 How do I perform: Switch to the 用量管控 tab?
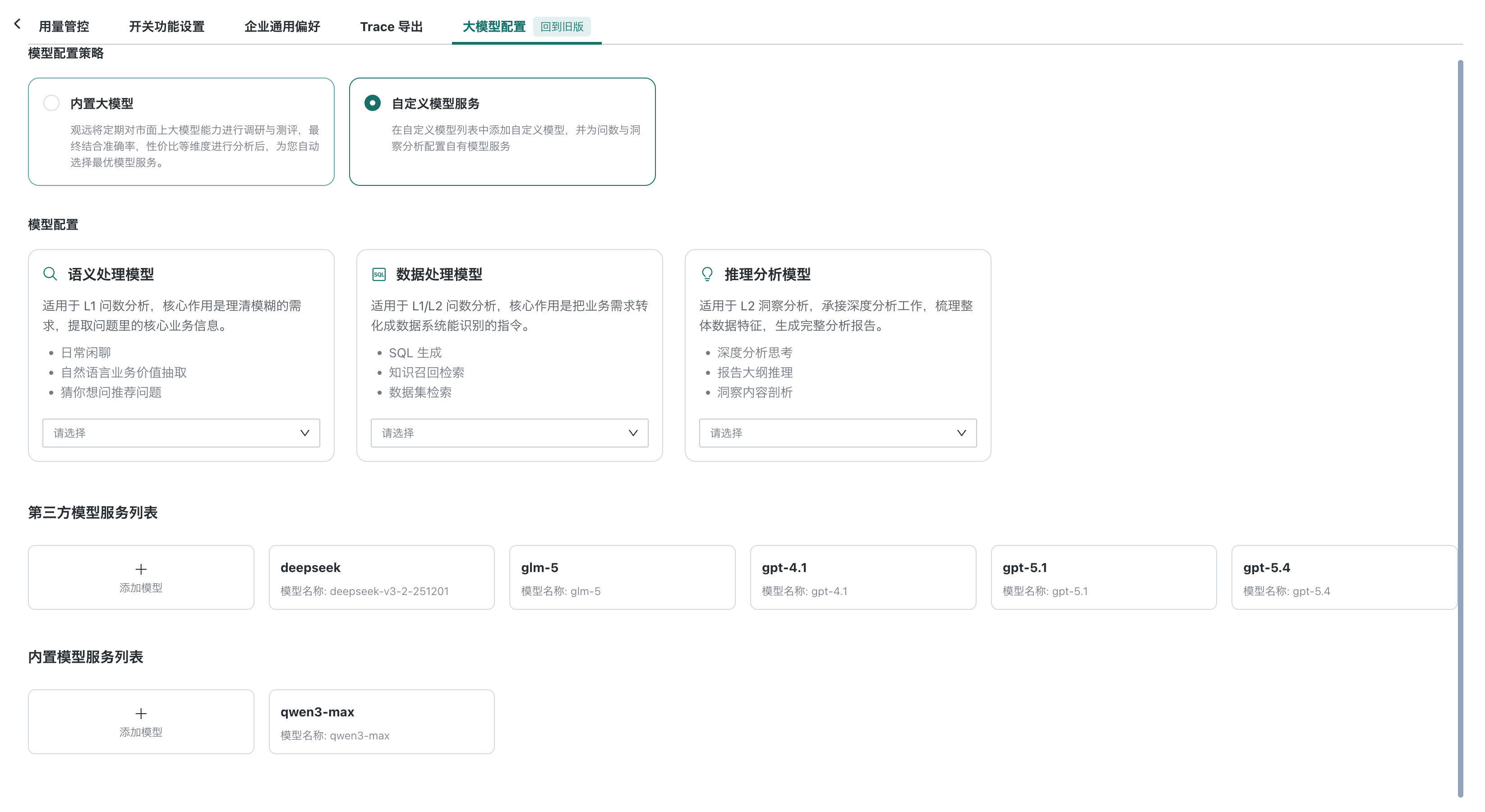tap(64, 27)
